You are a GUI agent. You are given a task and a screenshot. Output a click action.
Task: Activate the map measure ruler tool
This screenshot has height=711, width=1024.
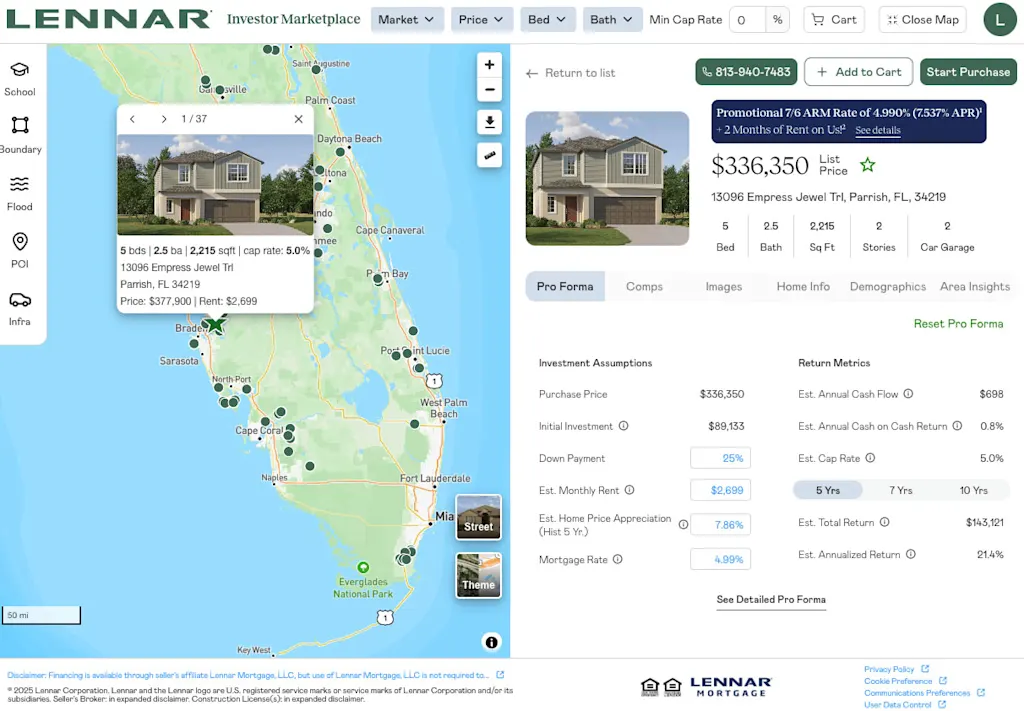pos(489,155)
